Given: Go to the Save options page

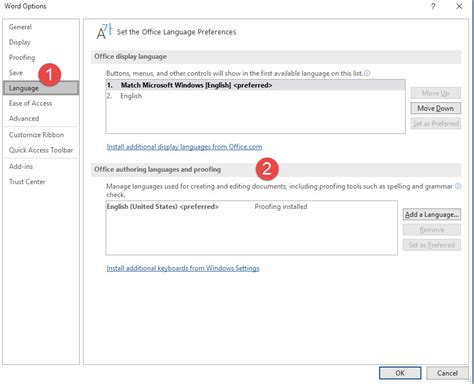Looking at the screenshot, I should point(16,73).
